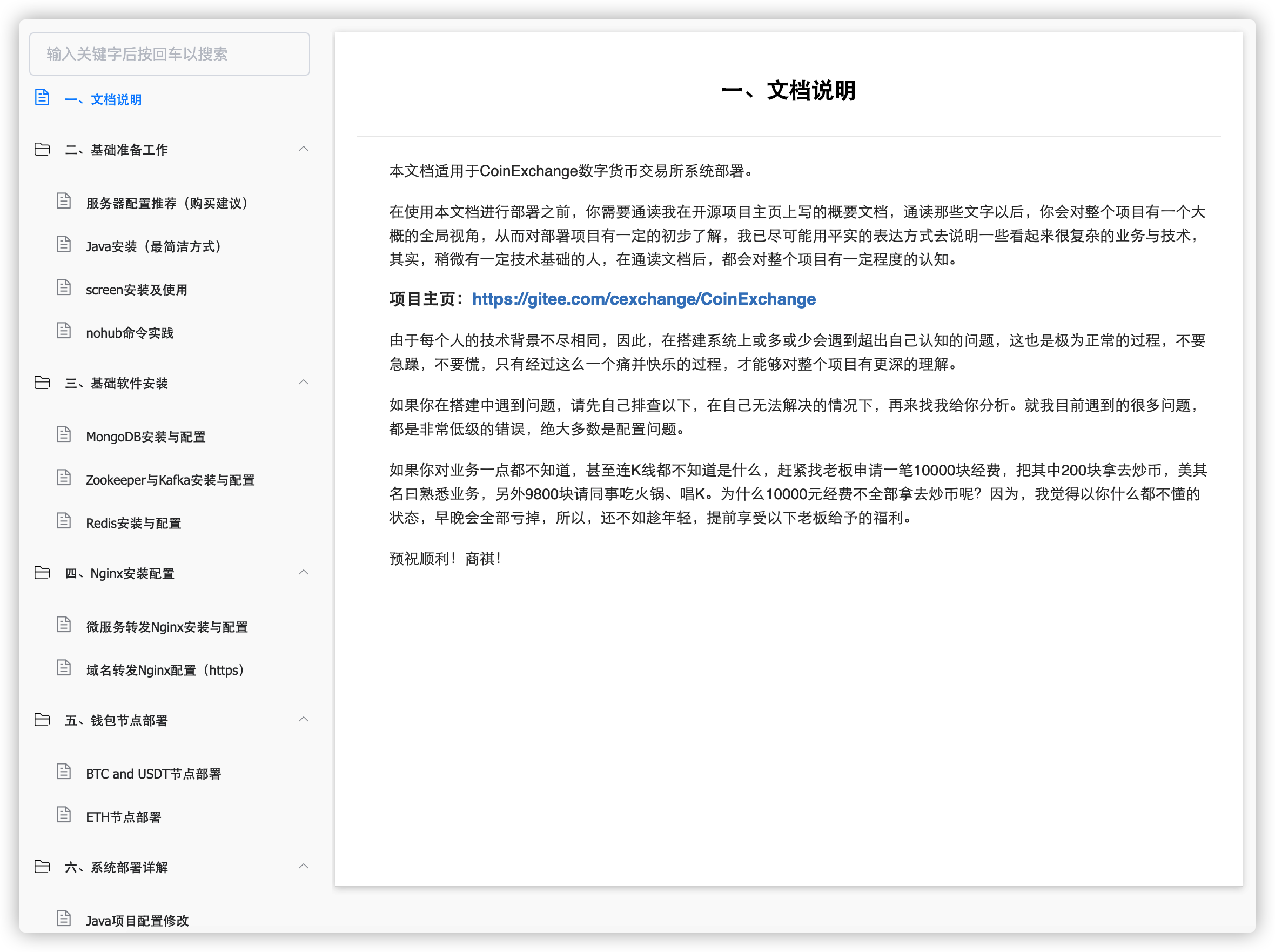Open 域名转发Nginx配置（https） page
The image size is (1275, 952).
tap(166, 670)
